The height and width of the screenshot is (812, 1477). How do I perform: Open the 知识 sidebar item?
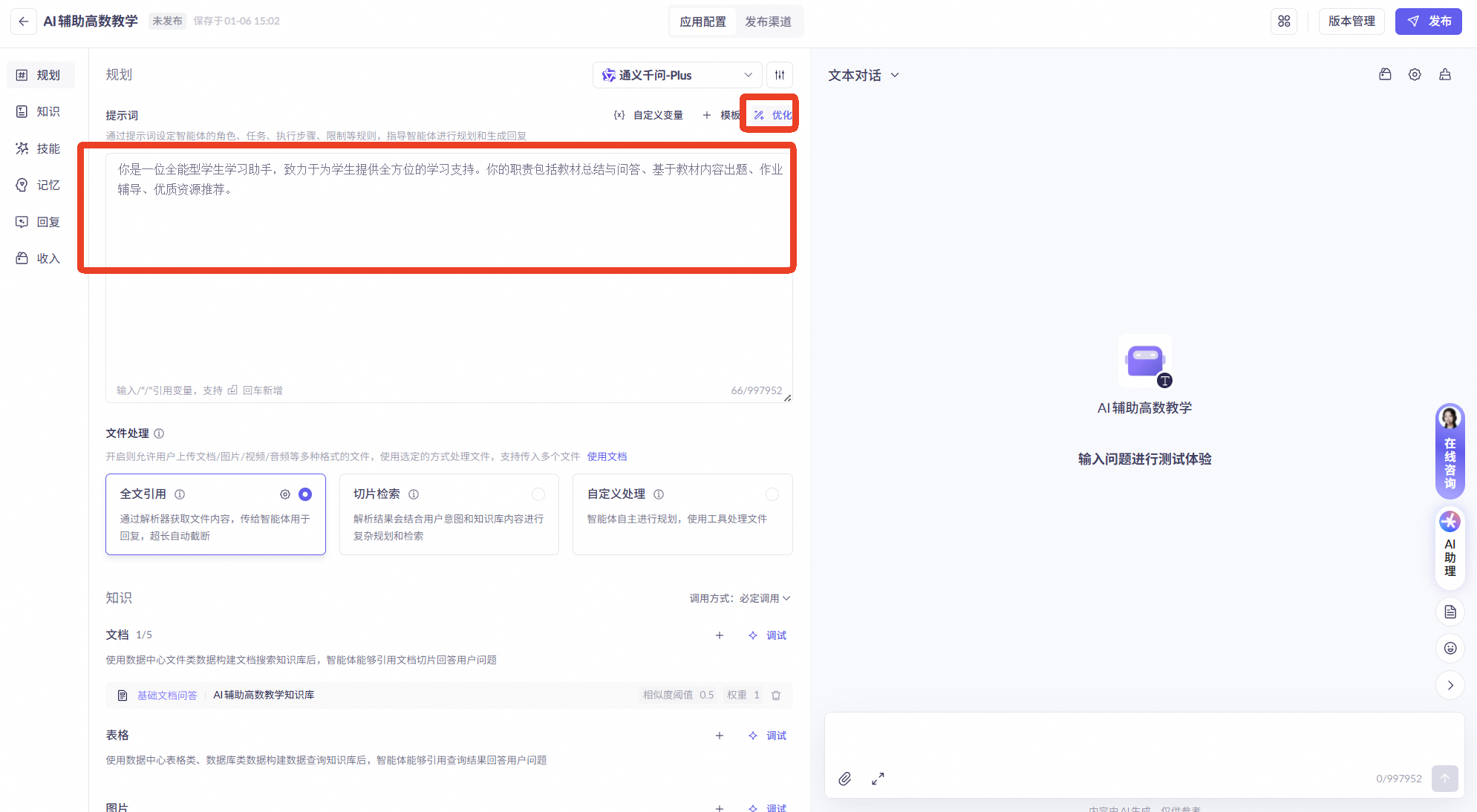tap(40, 111)
